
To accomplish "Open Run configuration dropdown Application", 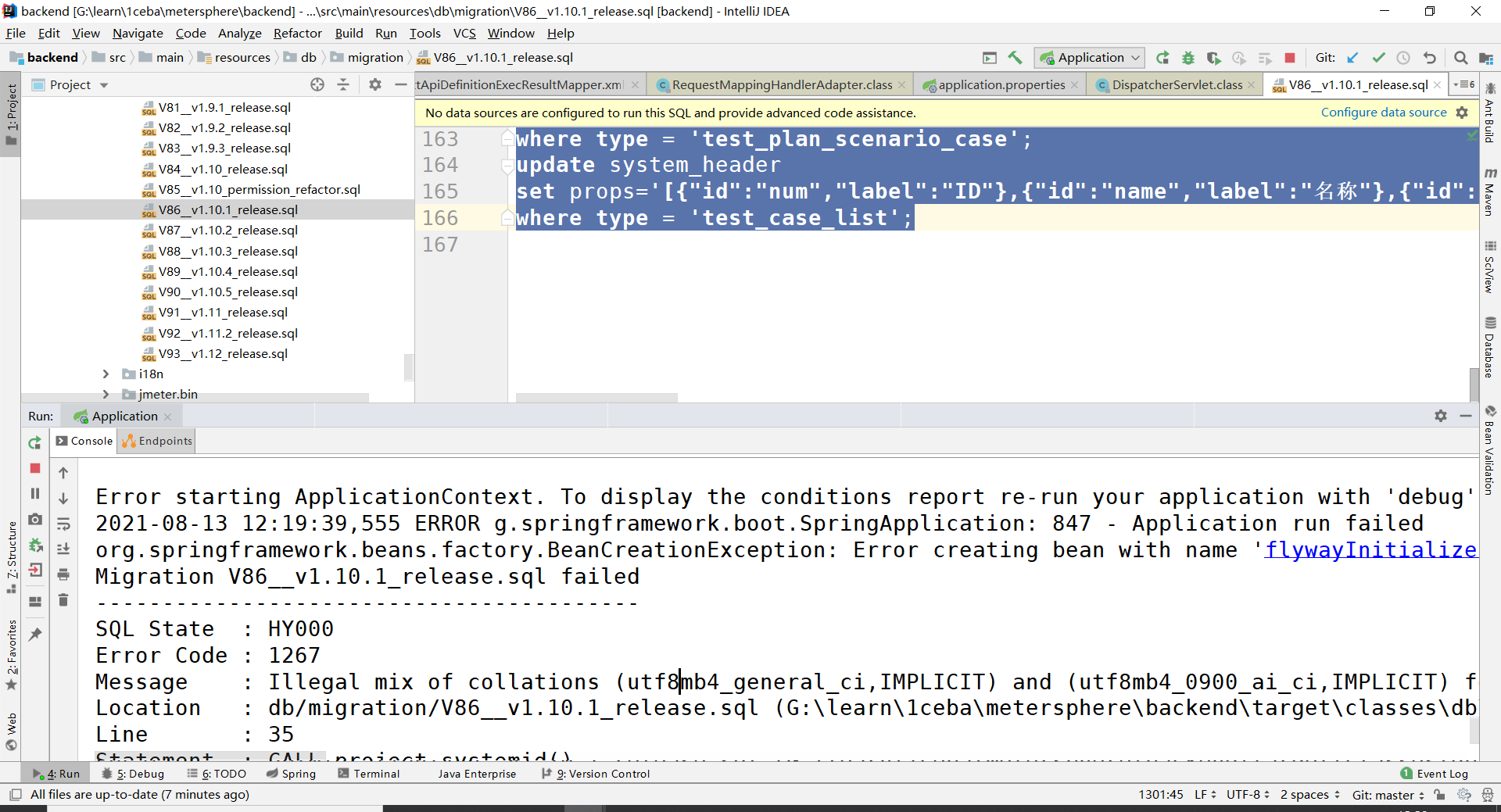I will pyautogui.click(x=1090, y=57).
